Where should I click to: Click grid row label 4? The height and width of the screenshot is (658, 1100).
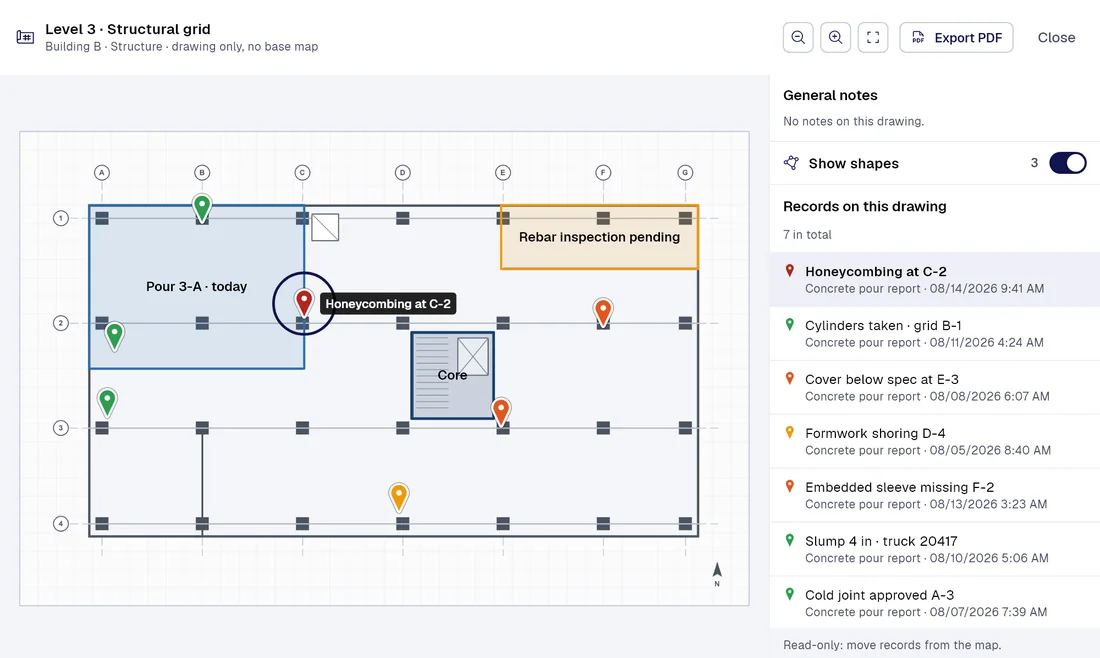61,523
